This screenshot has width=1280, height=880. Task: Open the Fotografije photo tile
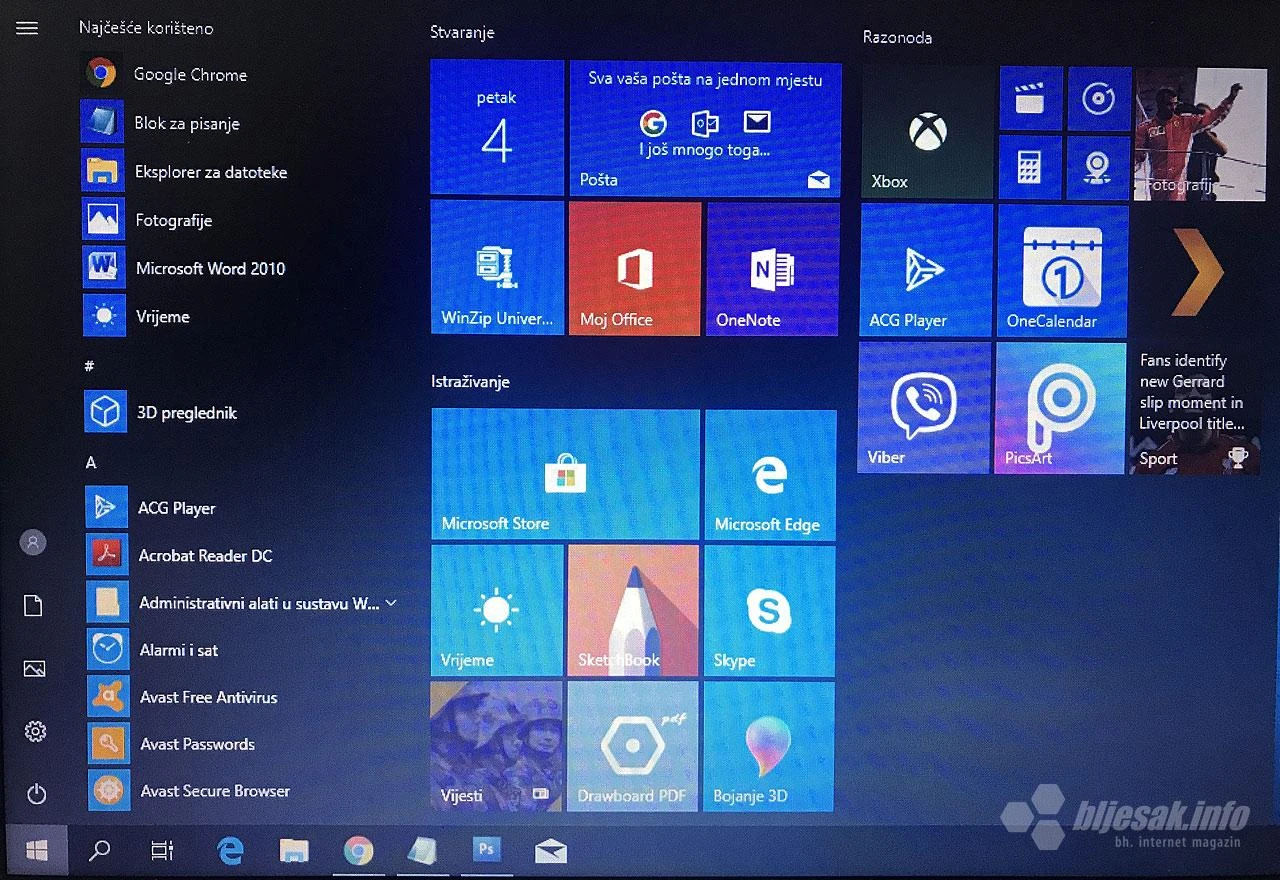[1200, 134]
